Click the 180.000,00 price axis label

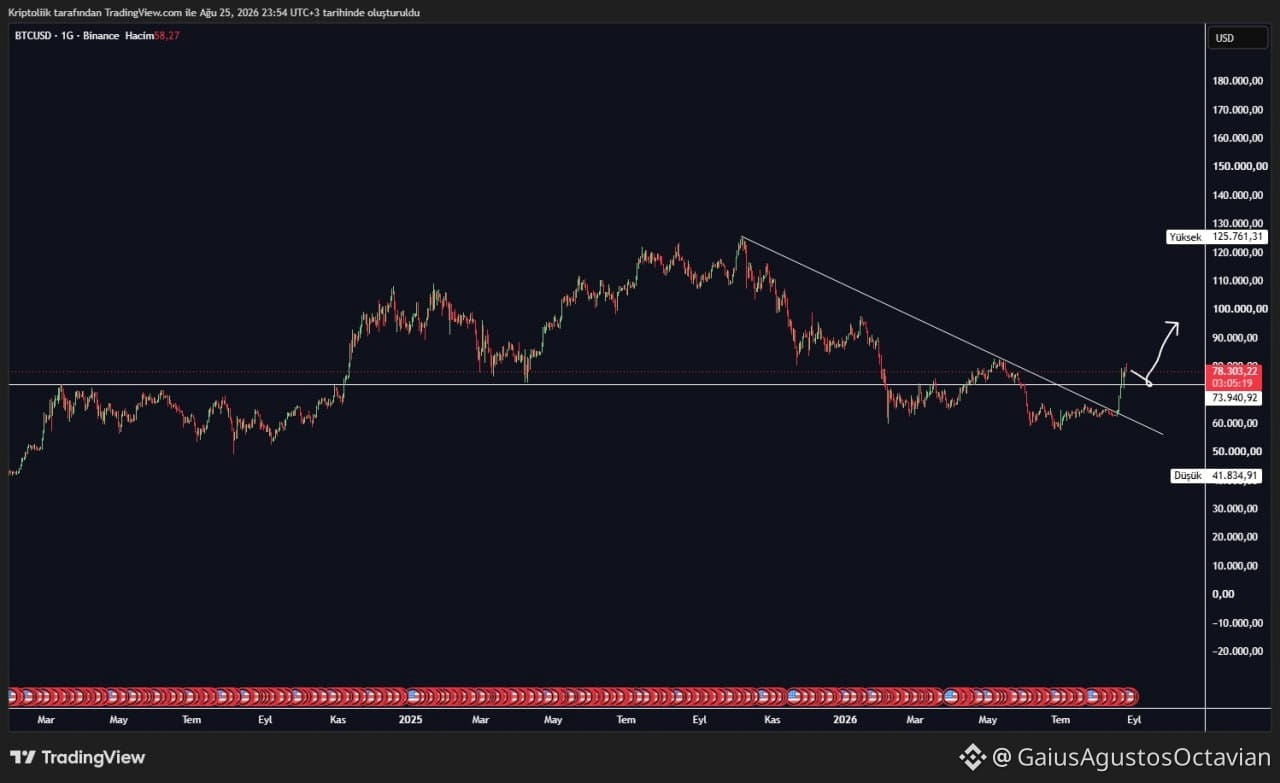tap(1240, 81)
